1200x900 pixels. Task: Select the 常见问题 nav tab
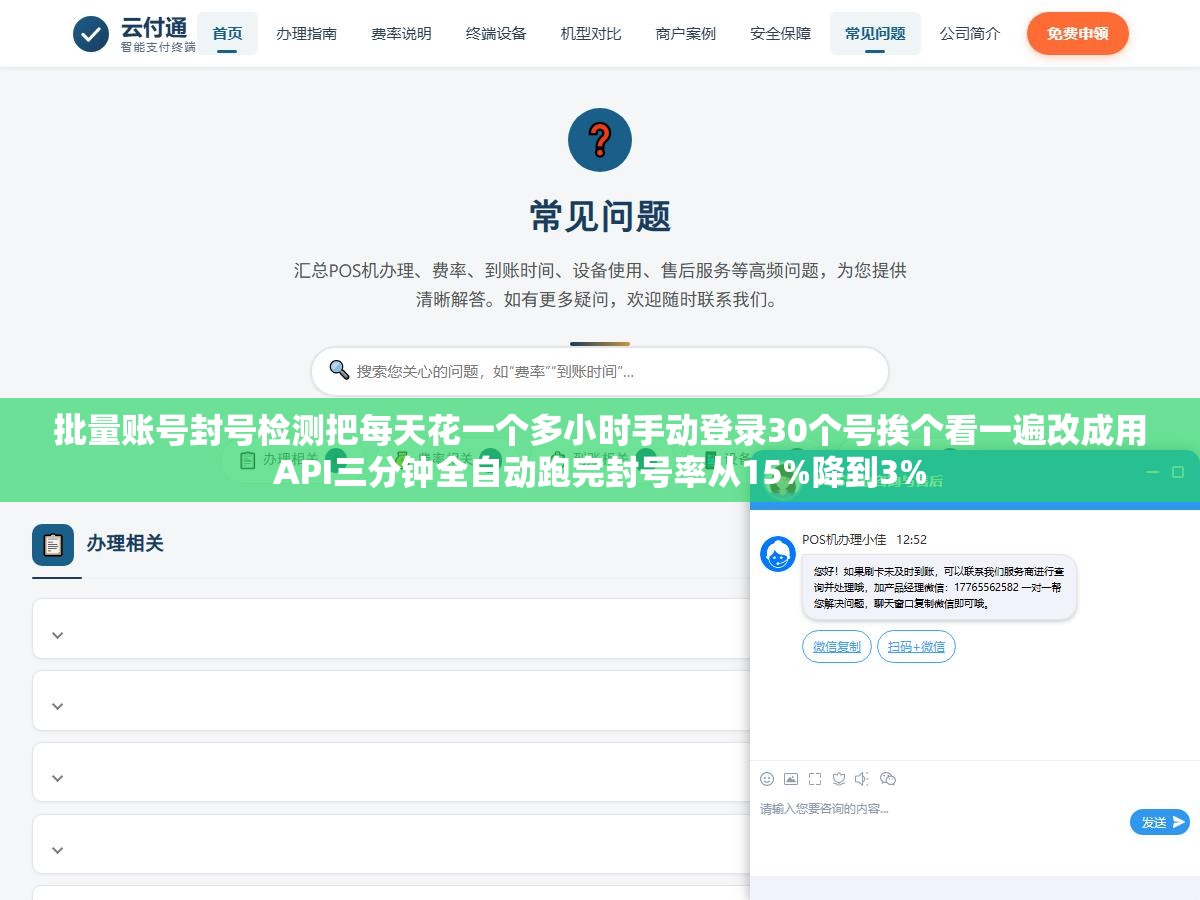tap(875, 33)
